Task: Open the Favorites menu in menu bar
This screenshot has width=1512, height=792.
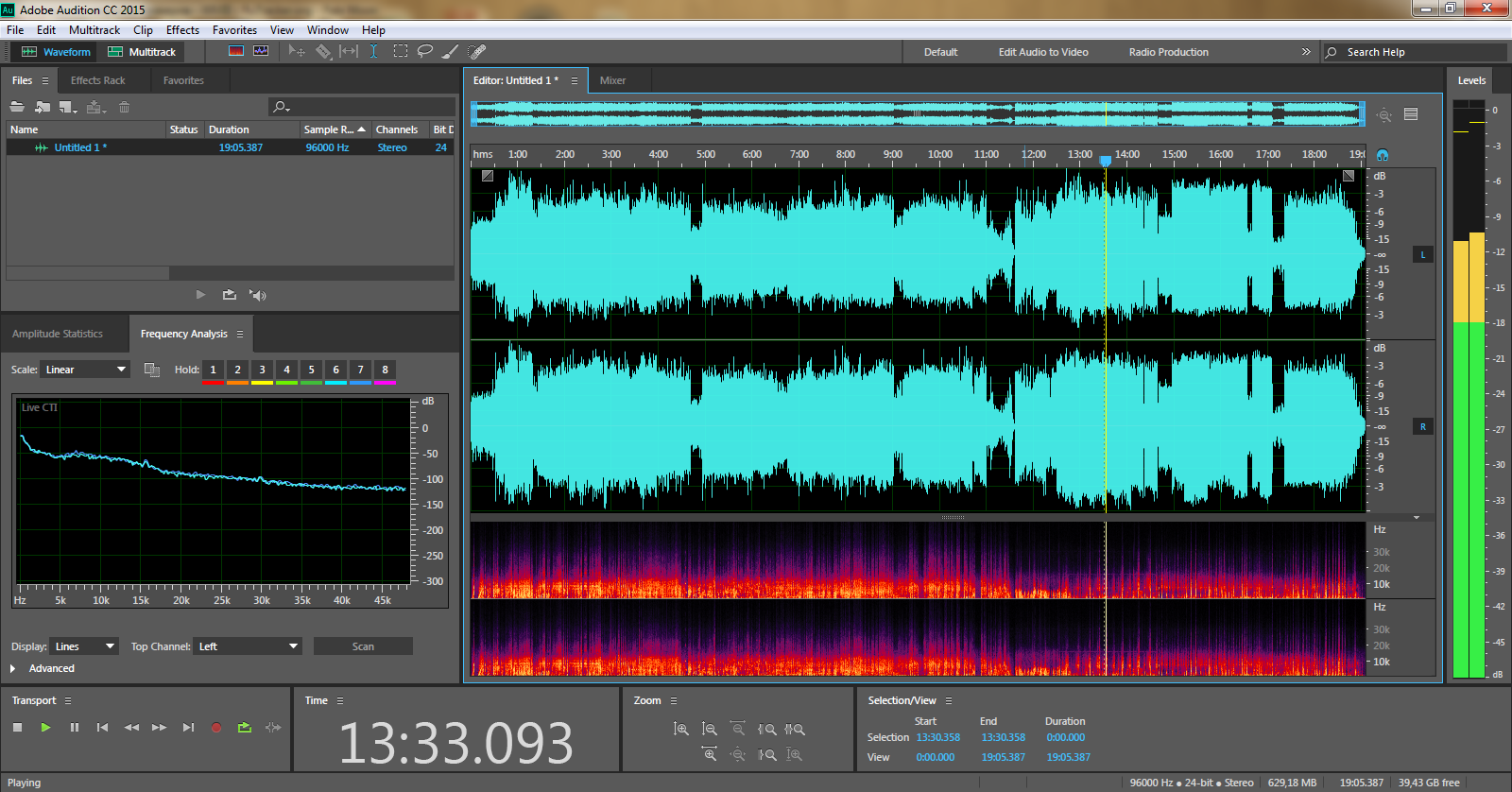Action: (234, 30)
